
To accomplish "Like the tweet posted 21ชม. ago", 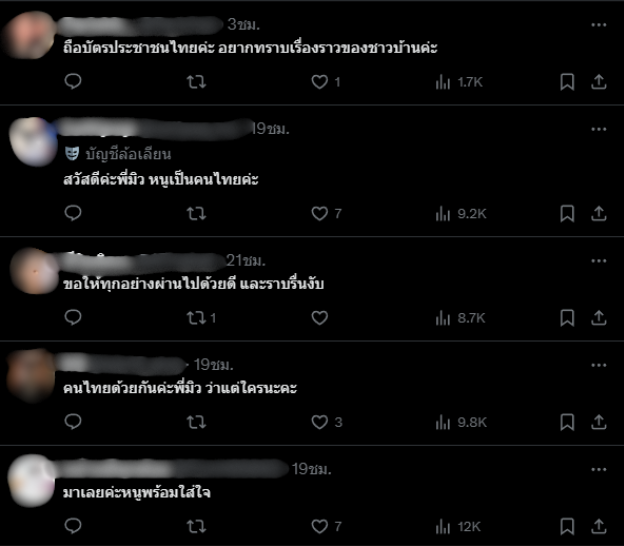I will (320, 318).
